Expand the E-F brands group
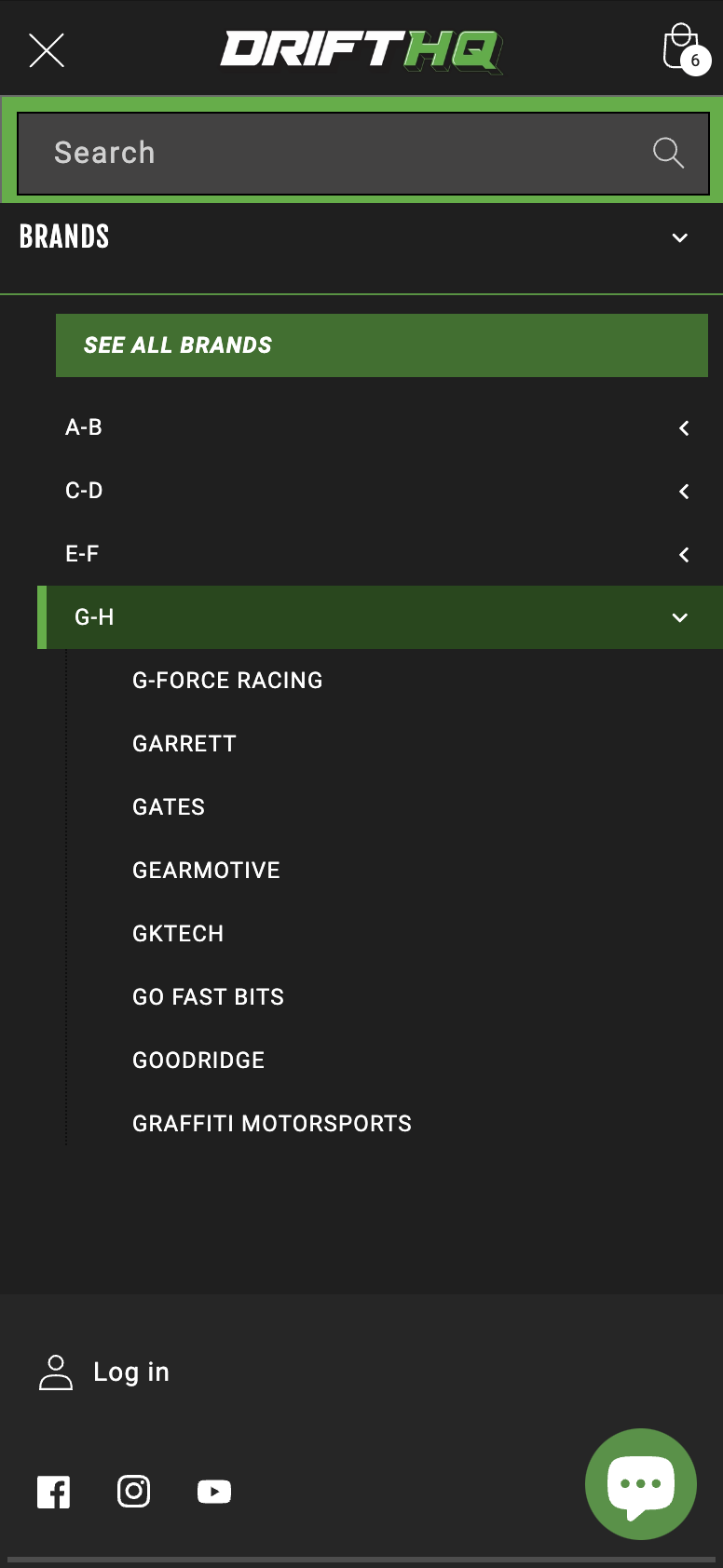This screenshot has height=1568, width=723. point(684,554)
